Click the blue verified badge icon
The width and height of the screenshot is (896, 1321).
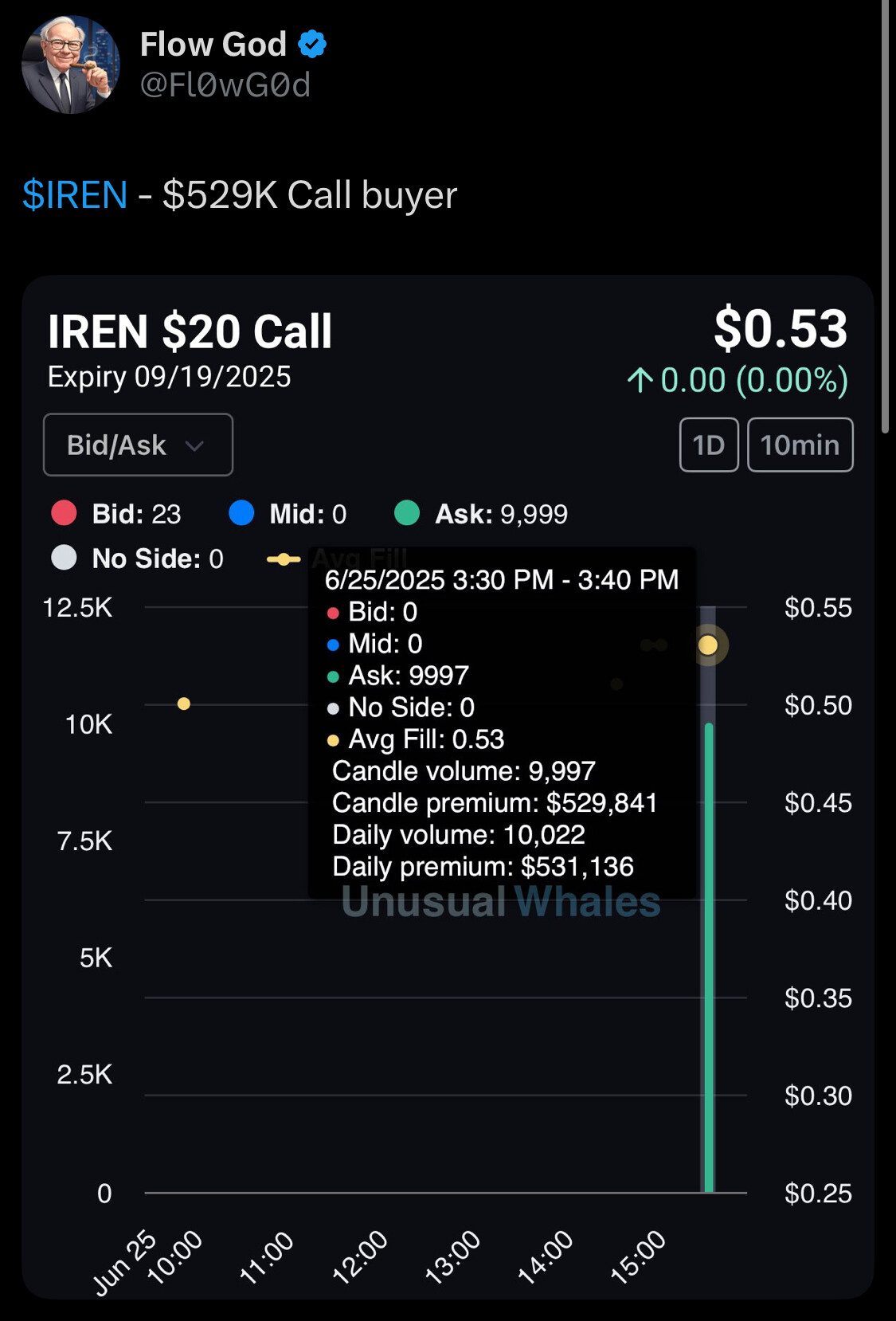(x=312, y=44)
